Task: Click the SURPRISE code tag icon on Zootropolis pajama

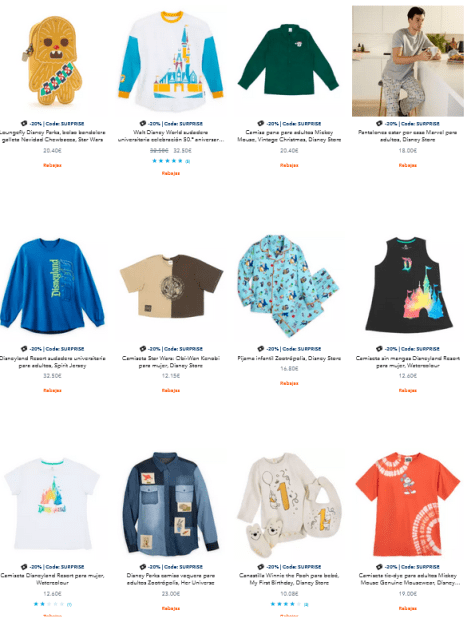Action: point(261,348)
